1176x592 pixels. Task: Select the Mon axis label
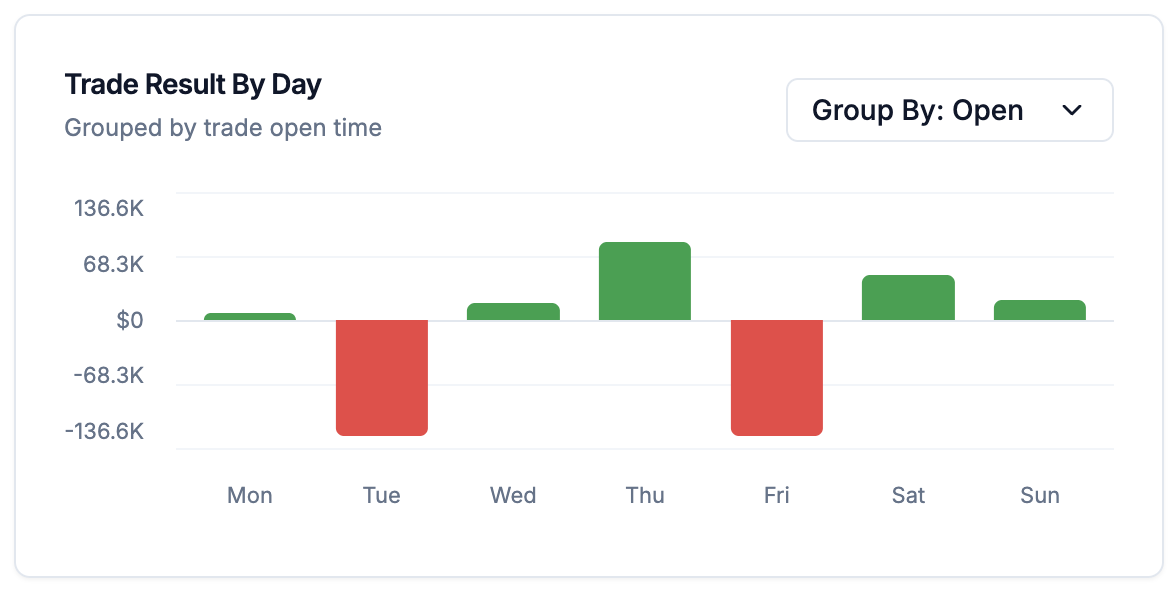click(x=249, y=495)
